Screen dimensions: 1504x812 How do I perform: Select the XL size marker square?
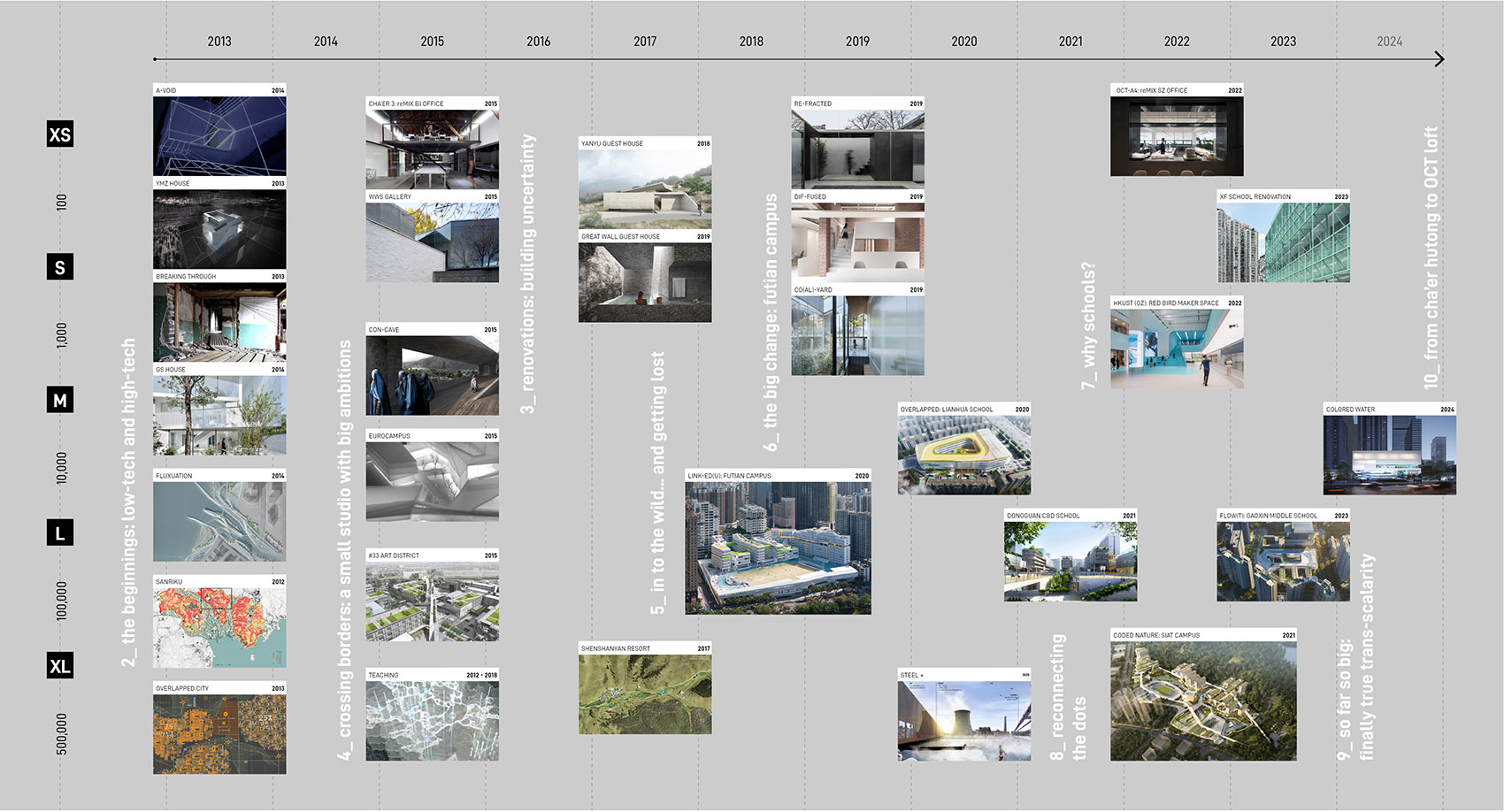click(x=59, y=667)
